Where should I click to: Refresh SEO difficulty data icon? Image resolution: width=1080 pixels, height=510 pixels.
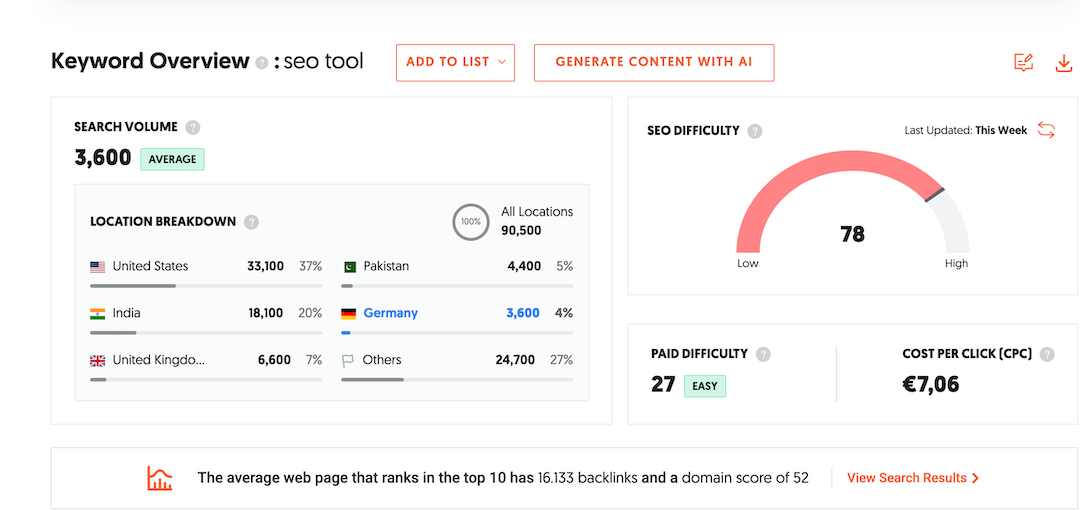(x=1046, y=130)
